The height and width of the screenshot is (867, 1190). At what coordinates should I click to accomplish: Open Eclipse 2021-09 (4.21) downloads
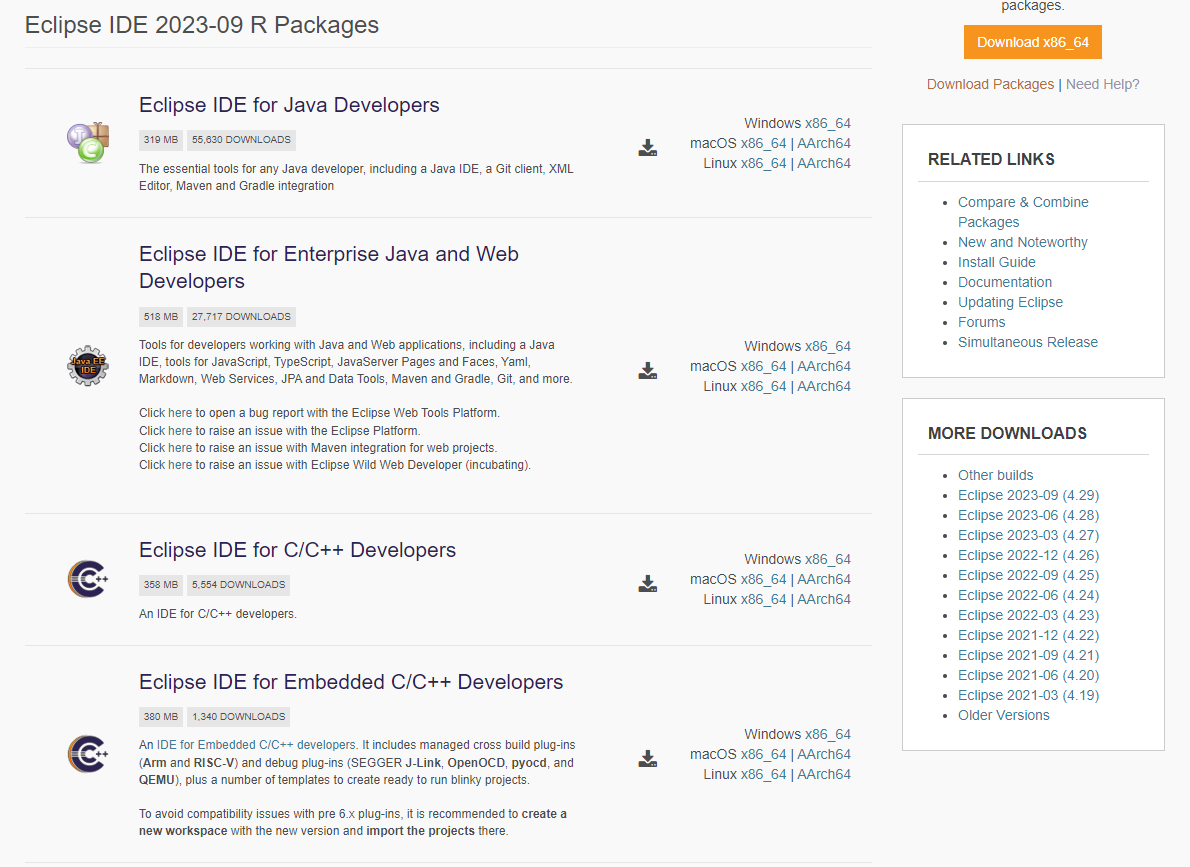[x=1028, y=655]
